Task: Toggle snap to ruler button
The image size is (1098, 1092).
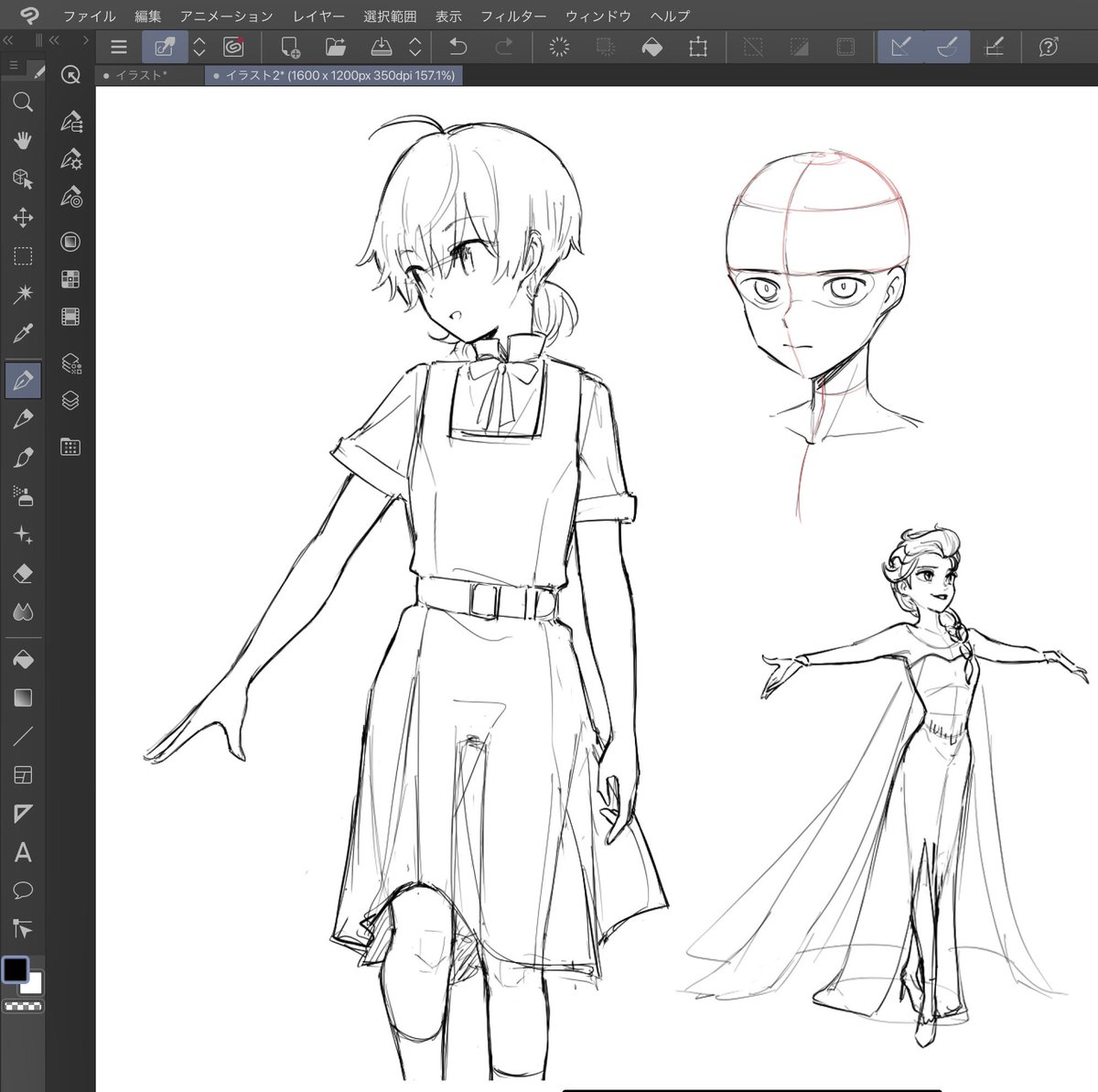Action: click(x=900, y=47)
